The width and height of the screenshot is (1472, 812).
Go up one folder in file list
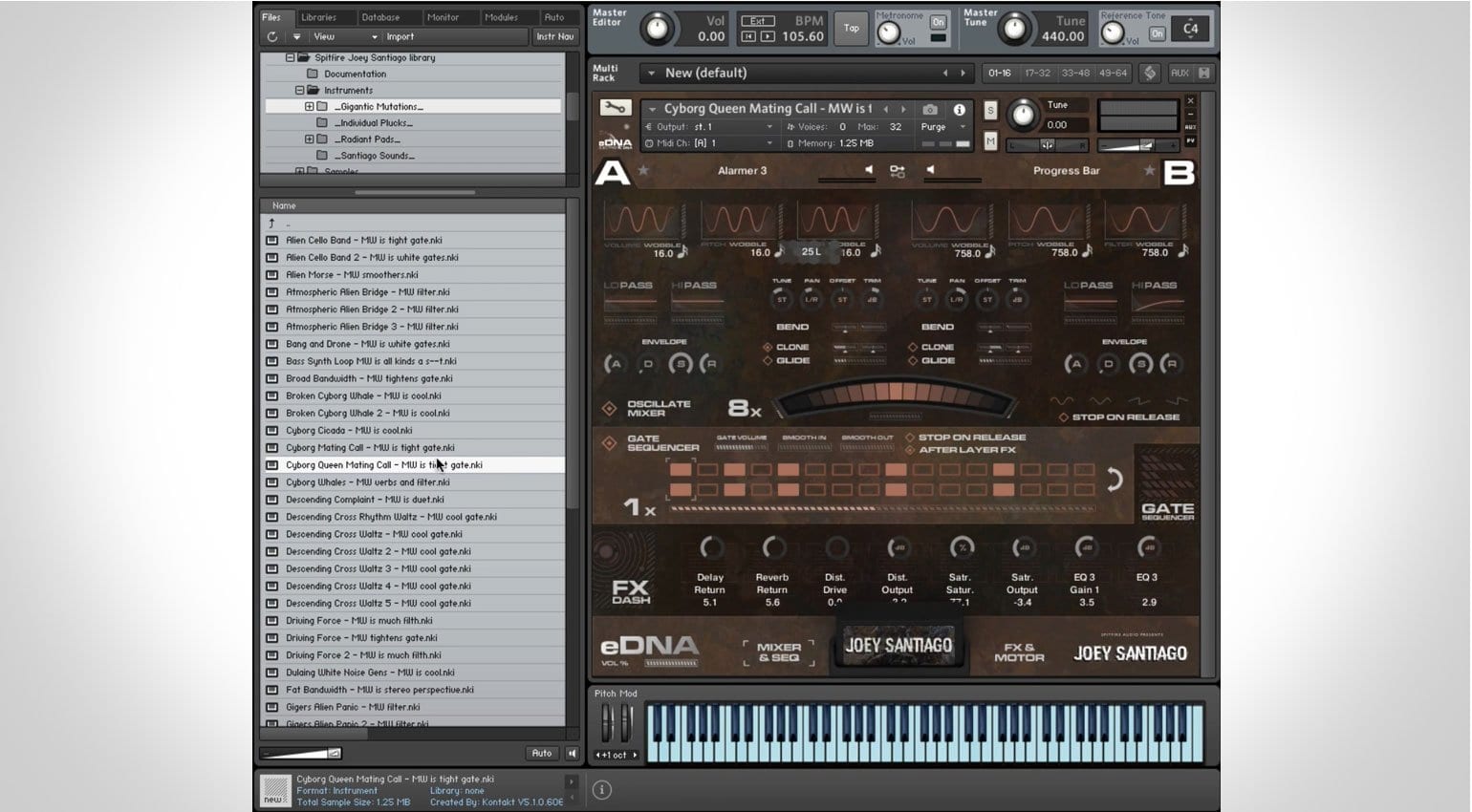click(x=271, y=224)
